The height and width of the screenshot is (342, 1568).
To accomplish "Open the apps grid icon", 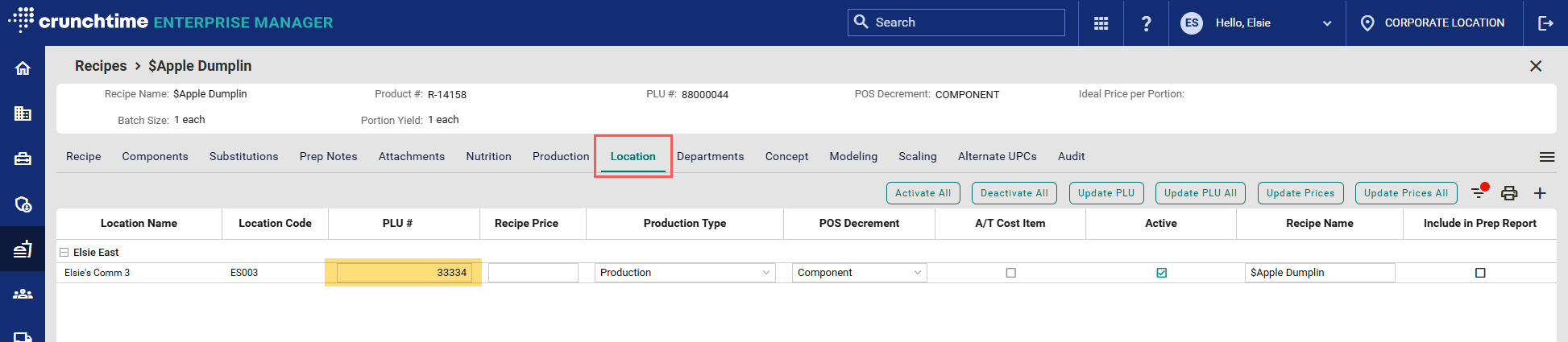I will coord(1101,23).
